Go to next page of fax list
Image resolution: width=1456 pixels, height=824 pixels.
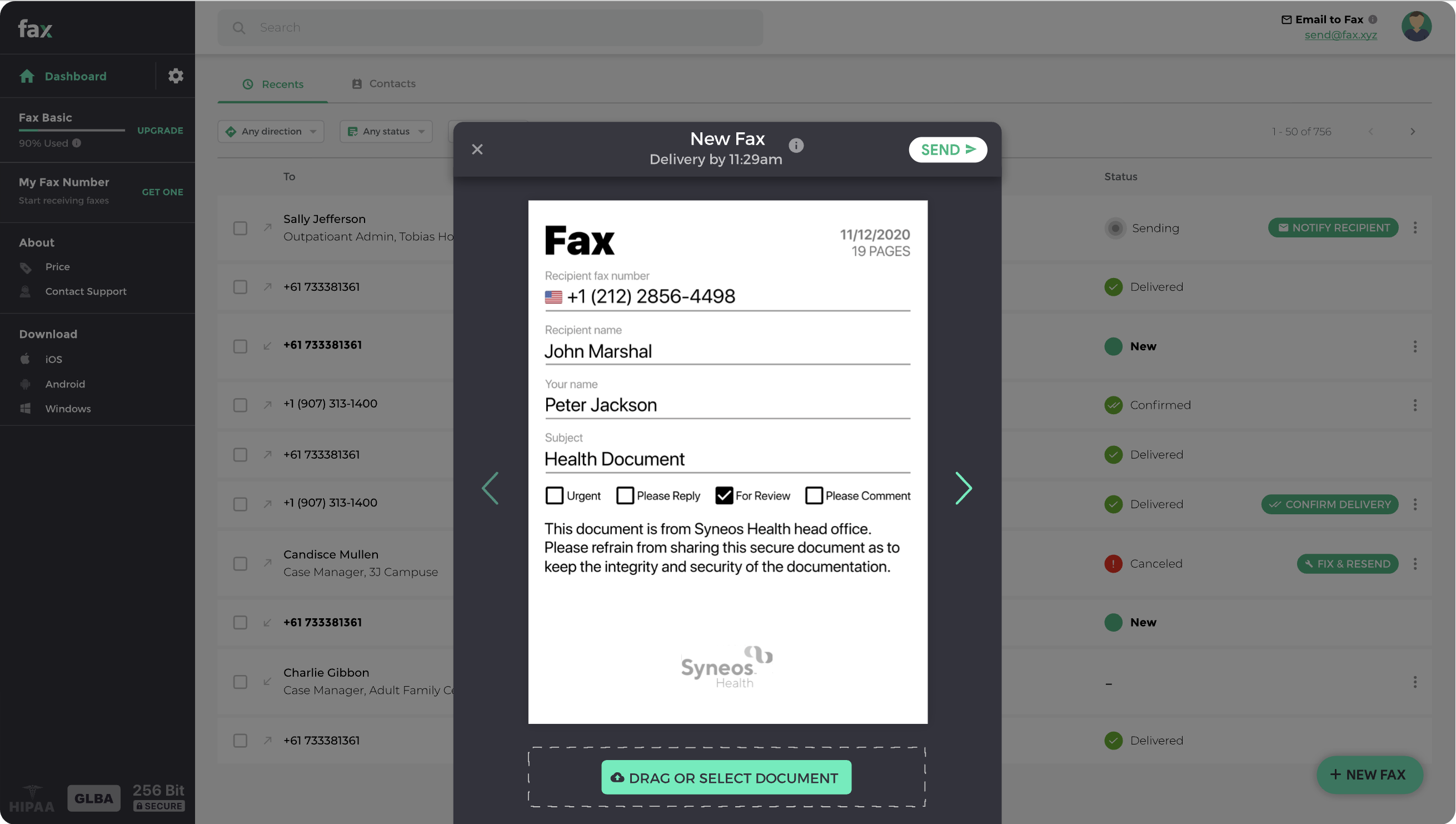pos(1413,131)
